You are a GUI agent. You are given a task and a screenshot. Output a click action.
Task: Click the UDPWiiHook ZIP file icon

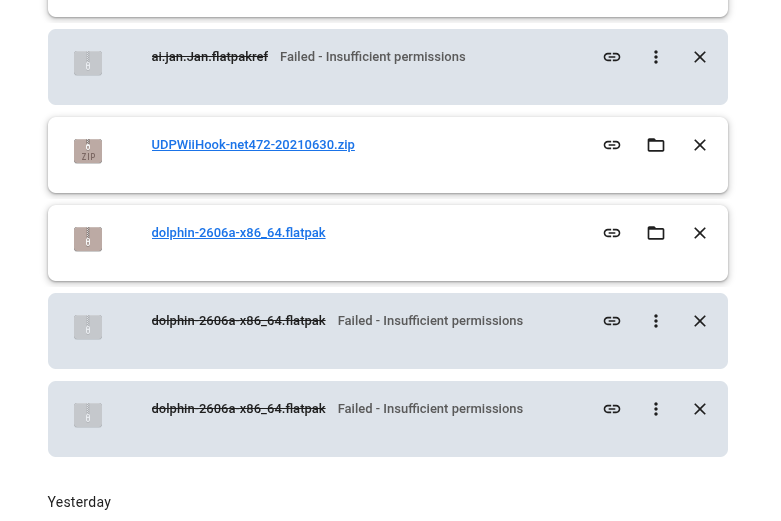click(88, 151)
